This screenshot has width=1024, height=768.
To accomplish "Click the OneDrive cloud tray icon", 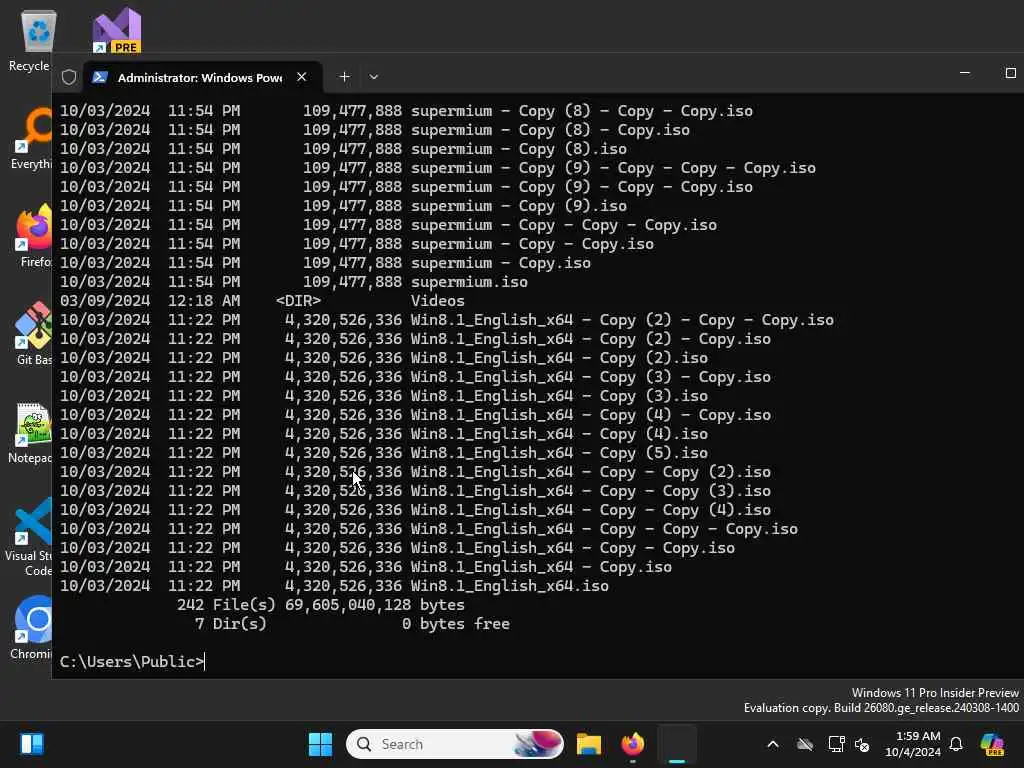I will (x=805, y=744).
